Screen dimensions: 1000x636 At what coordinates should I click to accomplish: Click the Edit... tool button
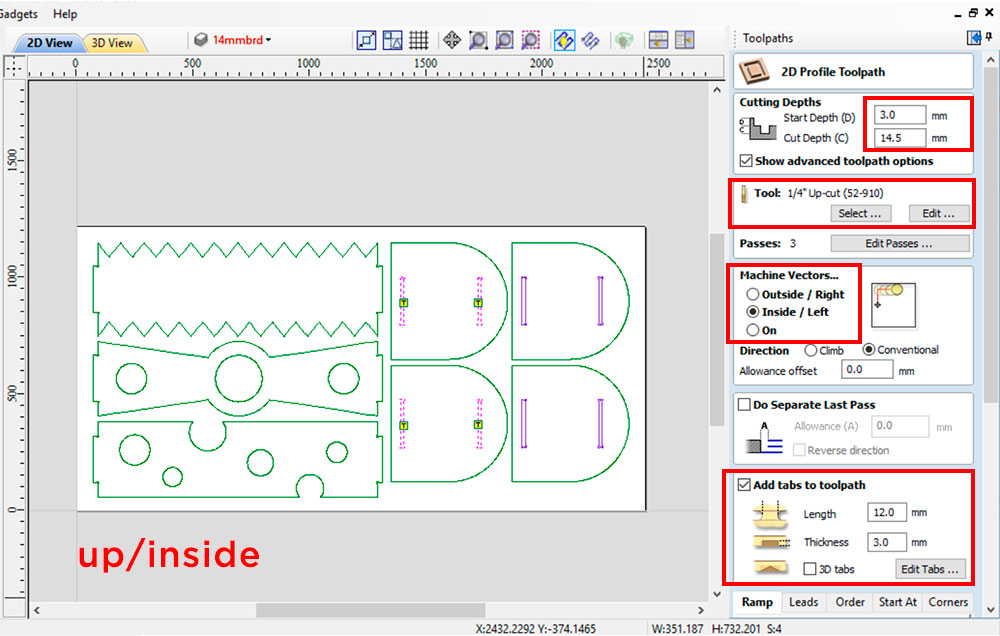tap(938, 213)
